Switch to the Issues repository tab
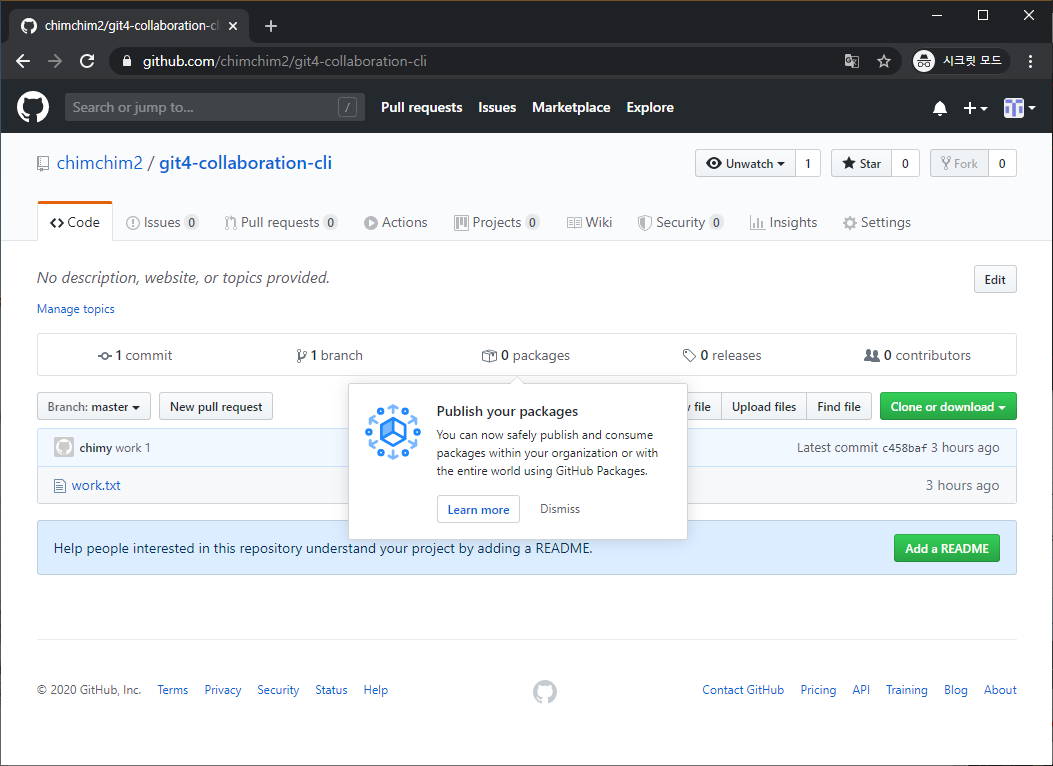This screenshot has width=1053, height=766. click(x=162, y=222)
